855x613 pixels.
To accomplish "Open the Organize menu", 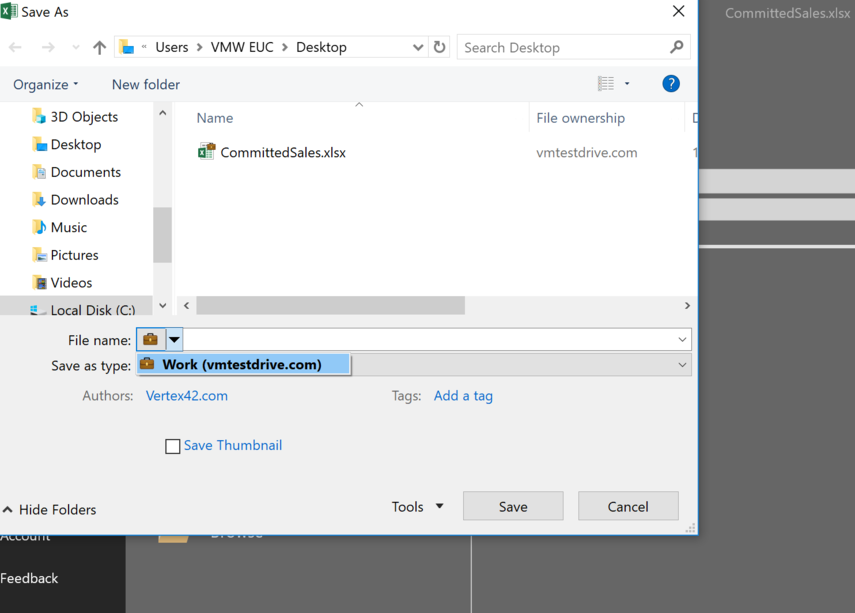I will click(46, 84).
